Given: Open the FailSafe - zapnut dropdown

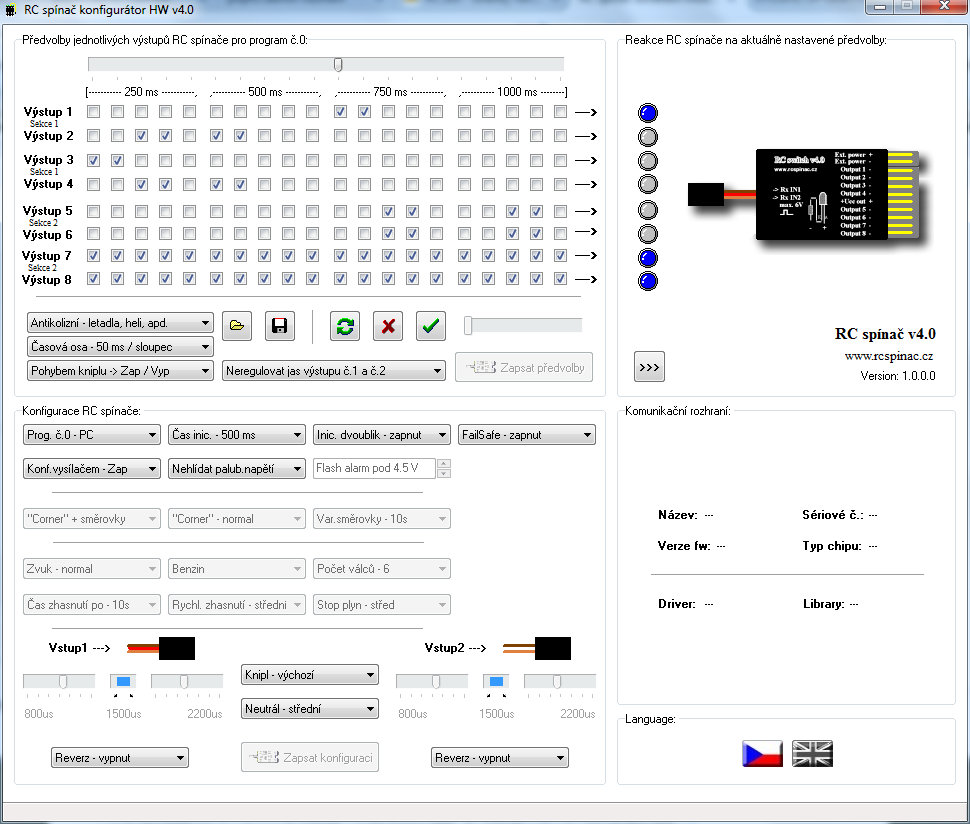Looking at the screenshot, I should [527, 435].
